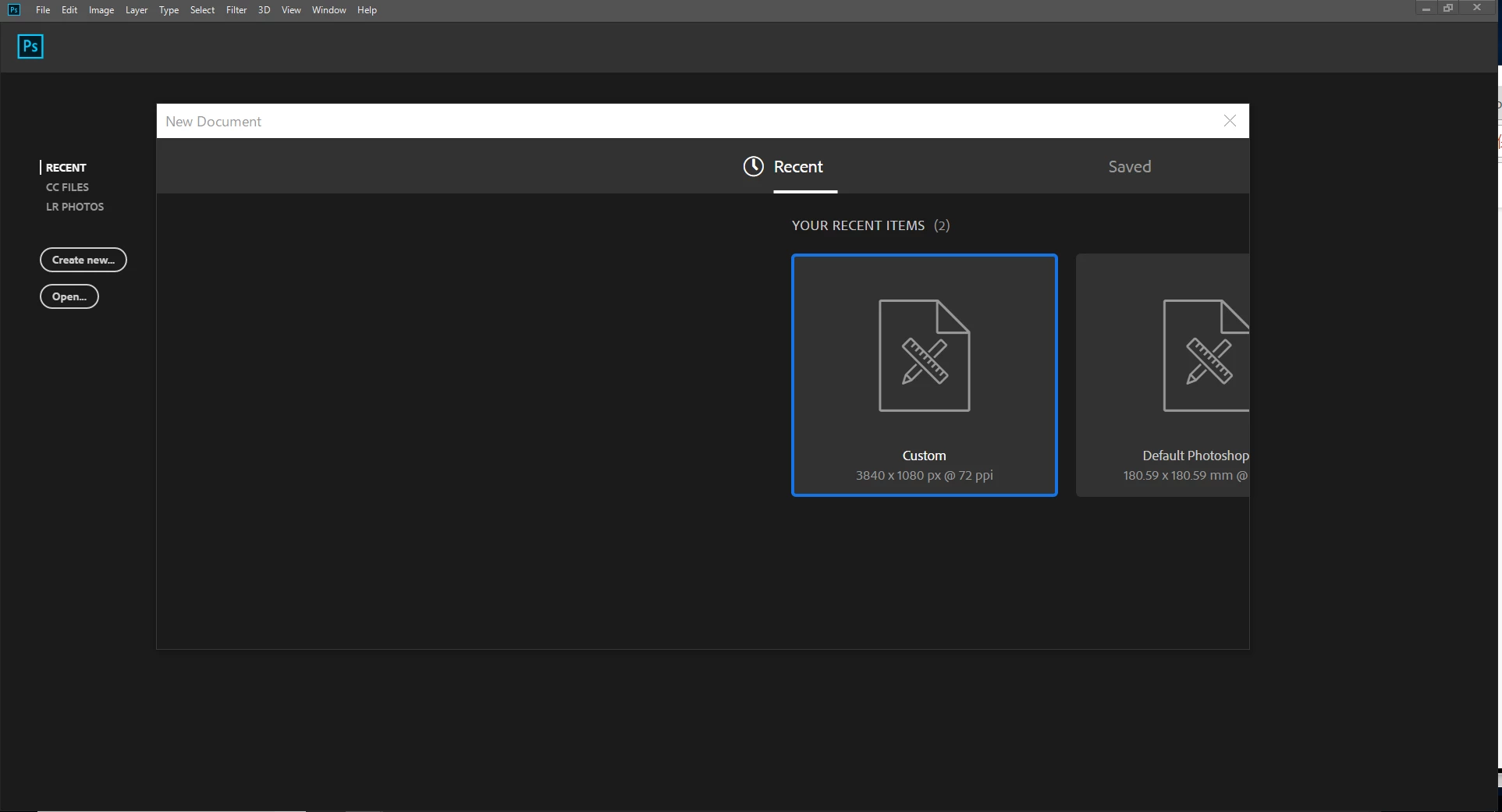Minimize the Photoshop window
The width and height of the screenshot is (1502, 812).
coord(1426,9)
